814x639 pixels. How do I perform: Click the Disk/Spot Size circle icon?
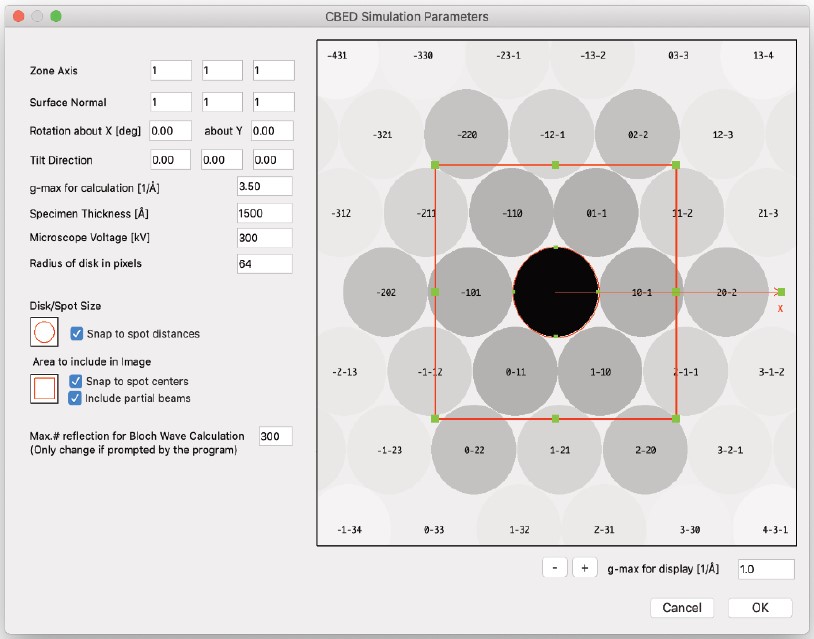point(44,333)
